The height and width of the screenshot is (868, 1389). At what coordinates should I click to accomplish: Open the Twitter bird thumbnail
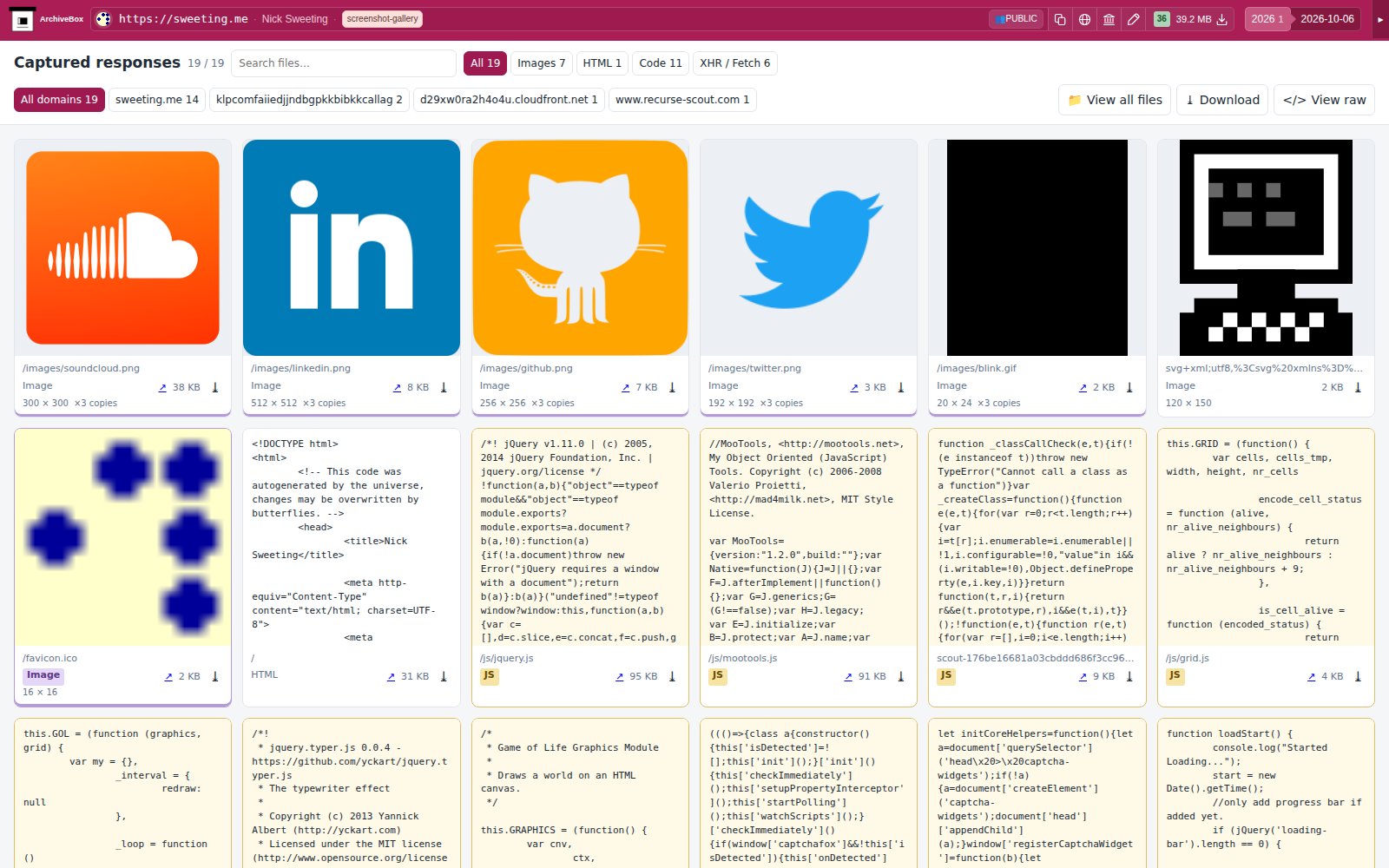[x=808, y=247]
